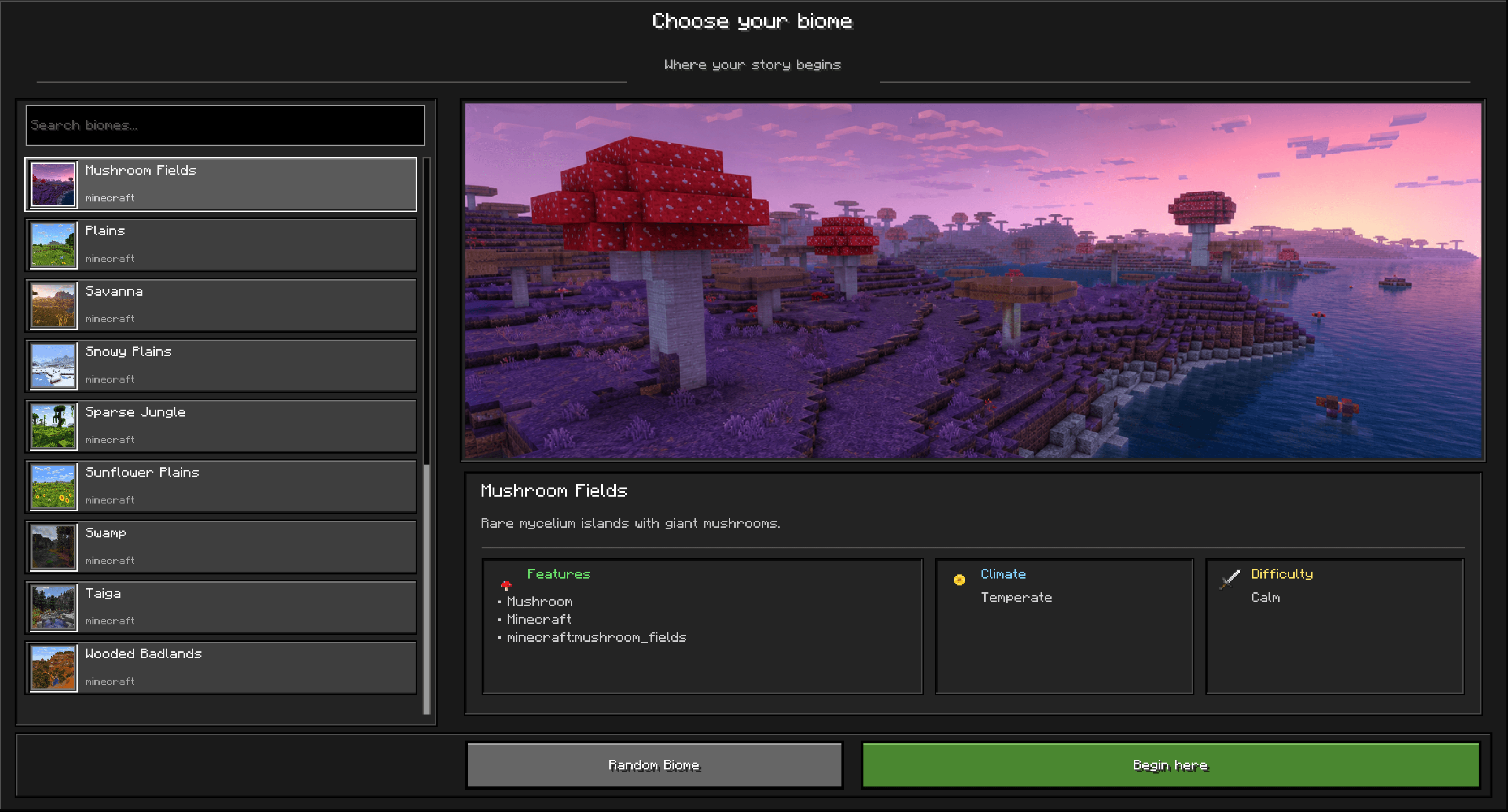This screenshot has height=812, width=1508.
Task: Click the Features heading
Action: tap(559, 574)
